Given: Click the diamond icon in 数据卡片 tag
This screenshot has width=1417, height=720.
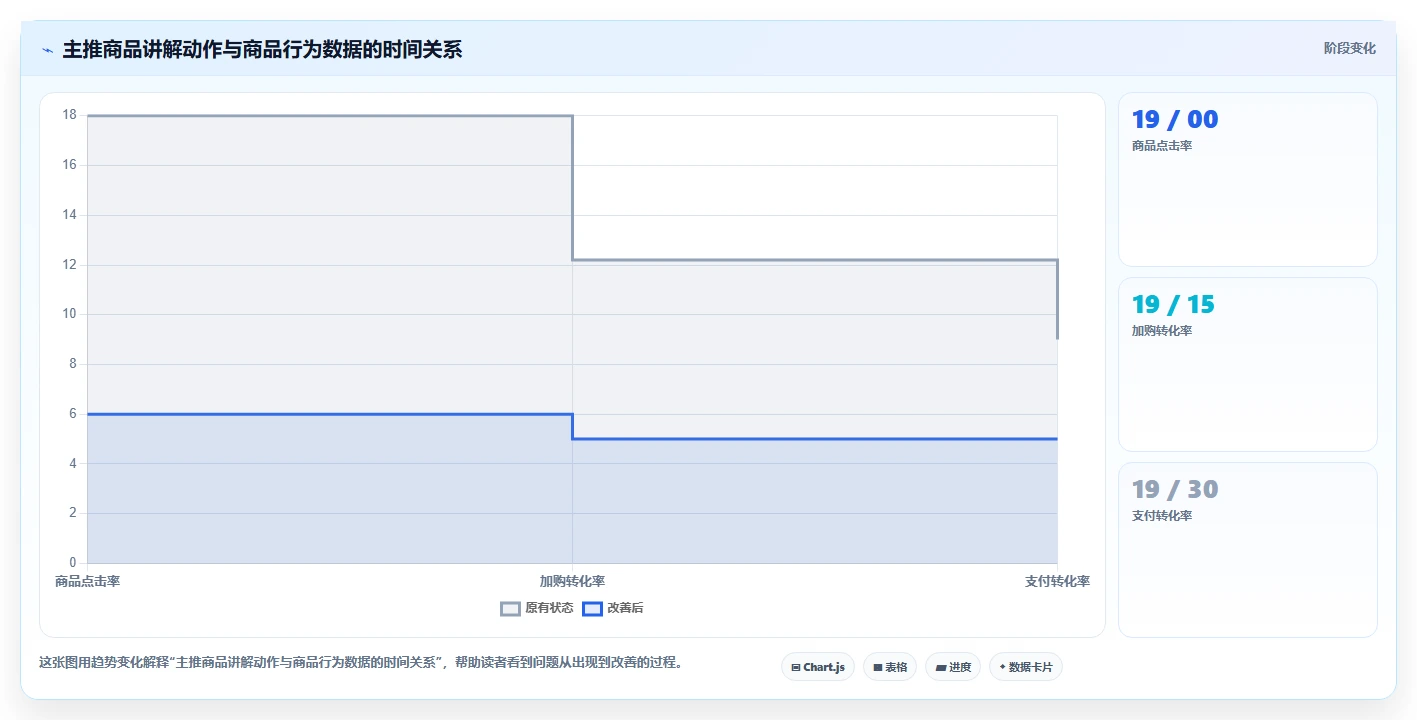Looking at the screenshot, I should [x=1002, y=667].
